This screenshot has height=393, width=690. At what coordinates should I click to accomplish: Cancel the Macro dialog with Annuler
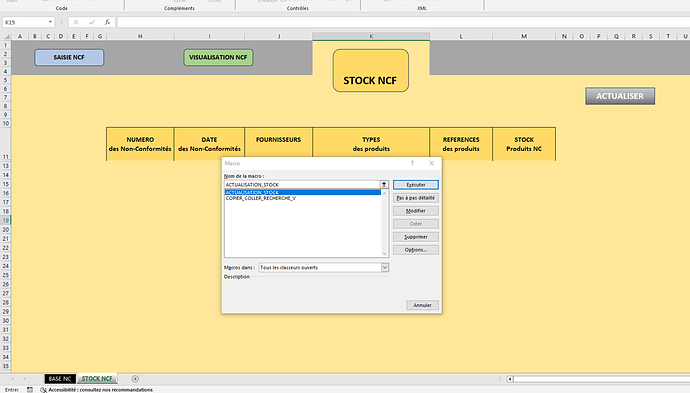422,305
